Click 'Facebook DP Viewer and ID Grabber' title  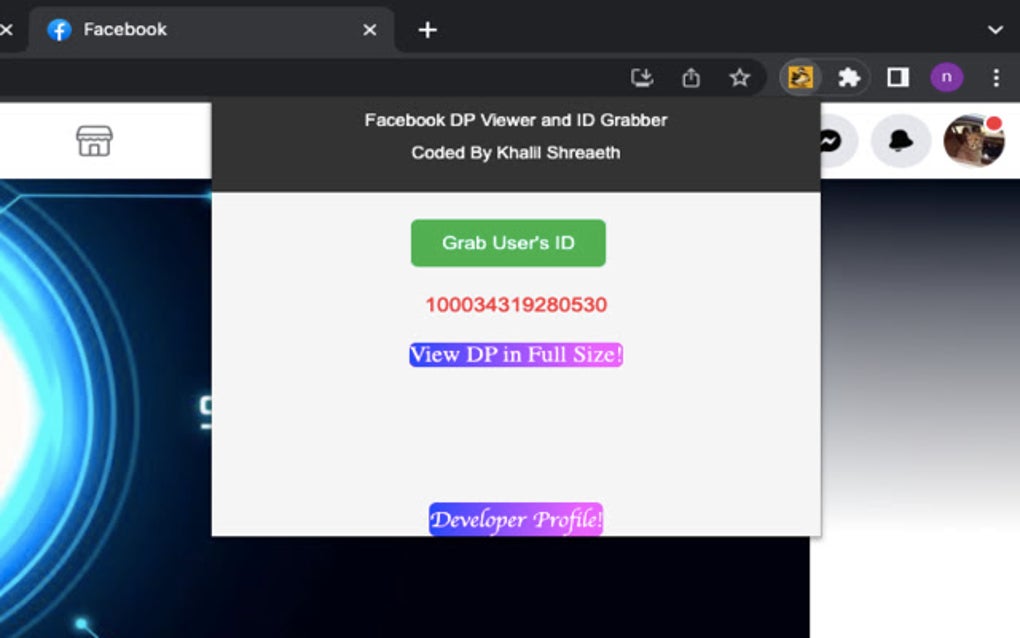516,120
